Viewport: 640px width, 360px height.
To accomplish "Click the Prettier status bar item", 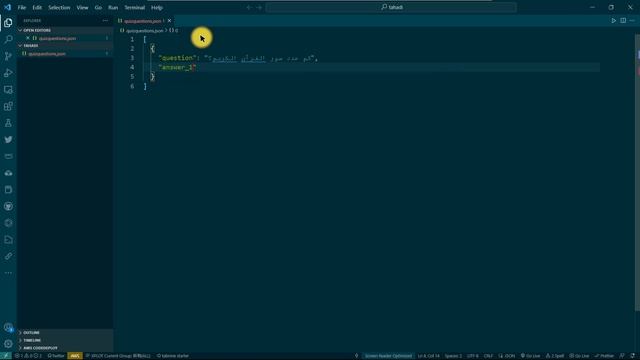I will coord(604,356).
